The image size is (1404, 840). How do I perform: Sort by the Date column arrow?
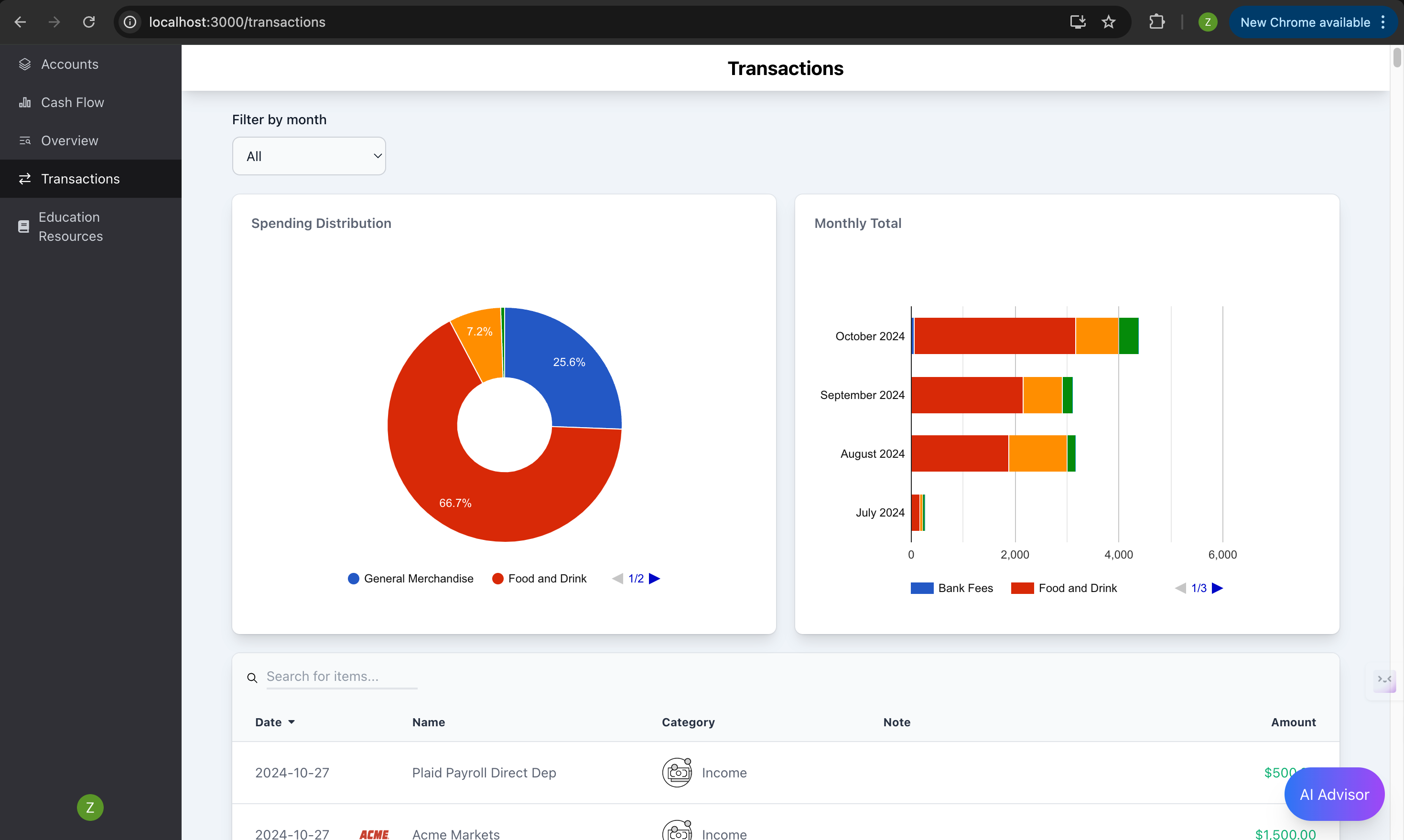click(x=292, y=722)
